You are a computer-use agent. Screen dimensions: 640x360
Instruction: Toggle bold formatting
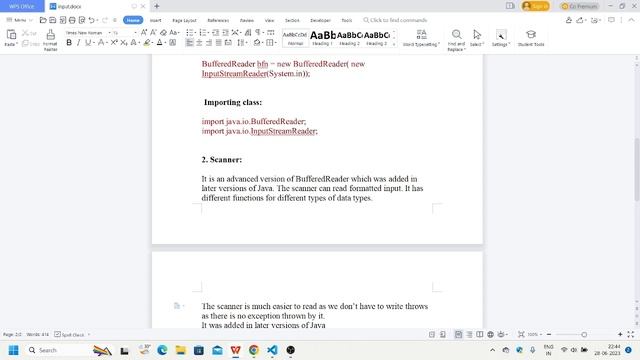[x=69, y=42]
